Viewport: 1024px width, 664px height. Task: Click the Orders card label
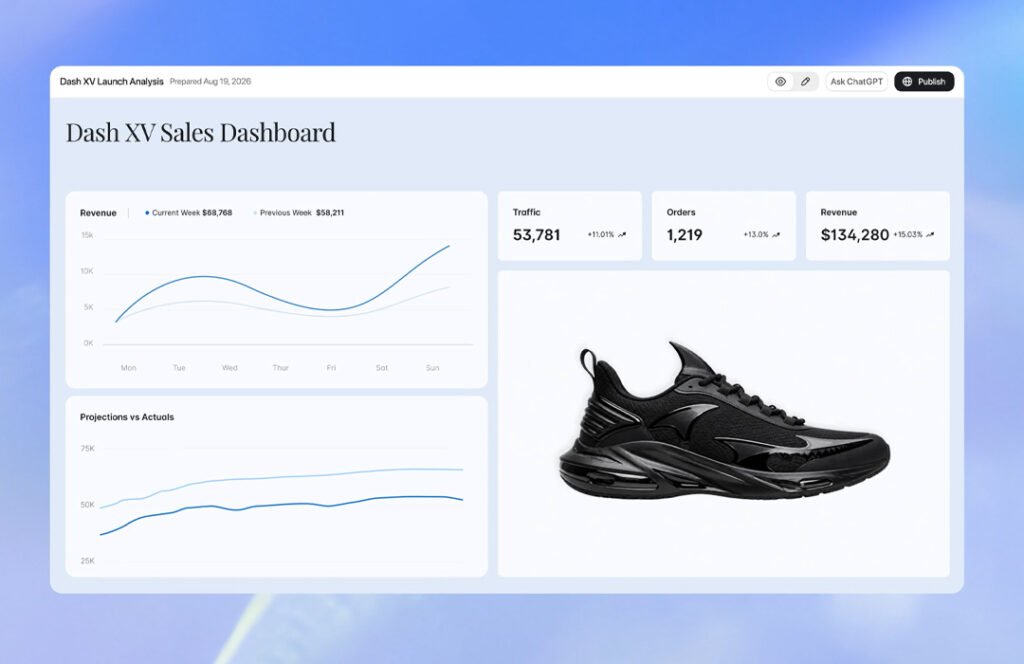coord(681,212)
